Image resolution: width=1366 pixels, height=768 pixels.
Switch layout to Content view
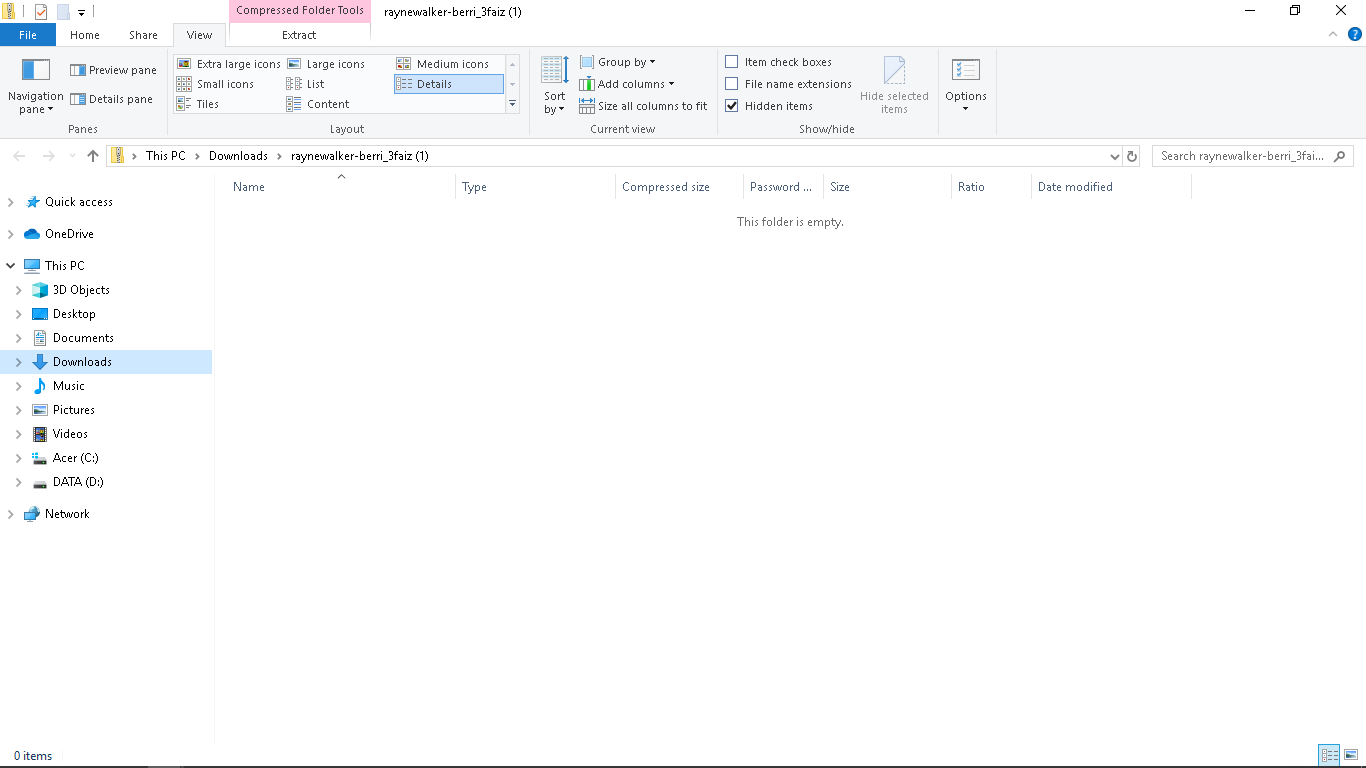point(318,104)
